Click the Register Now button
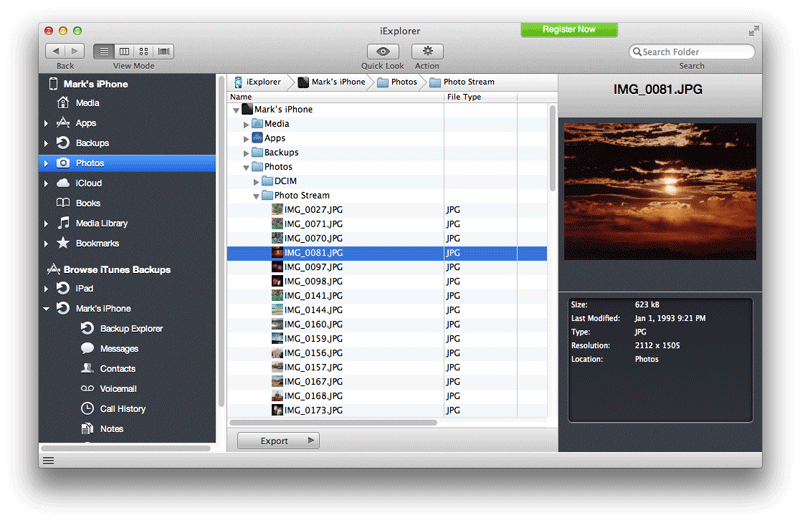 click(x=568, y=30)
